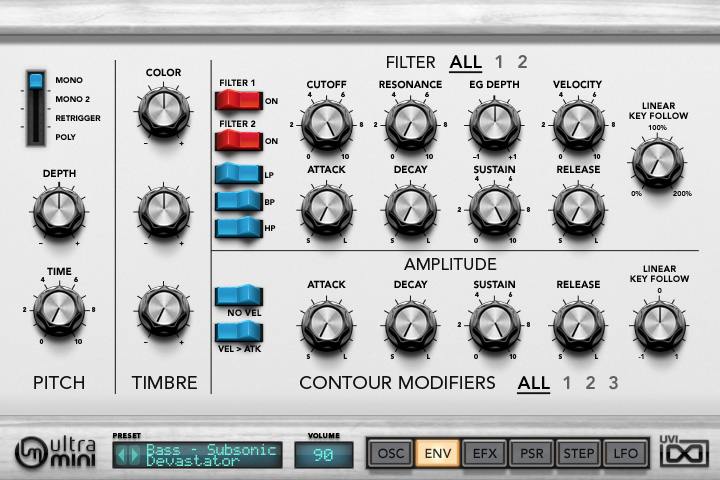Click the timbre COLOR knob
This screenshot has height=480, width=720.
[164, 111]
